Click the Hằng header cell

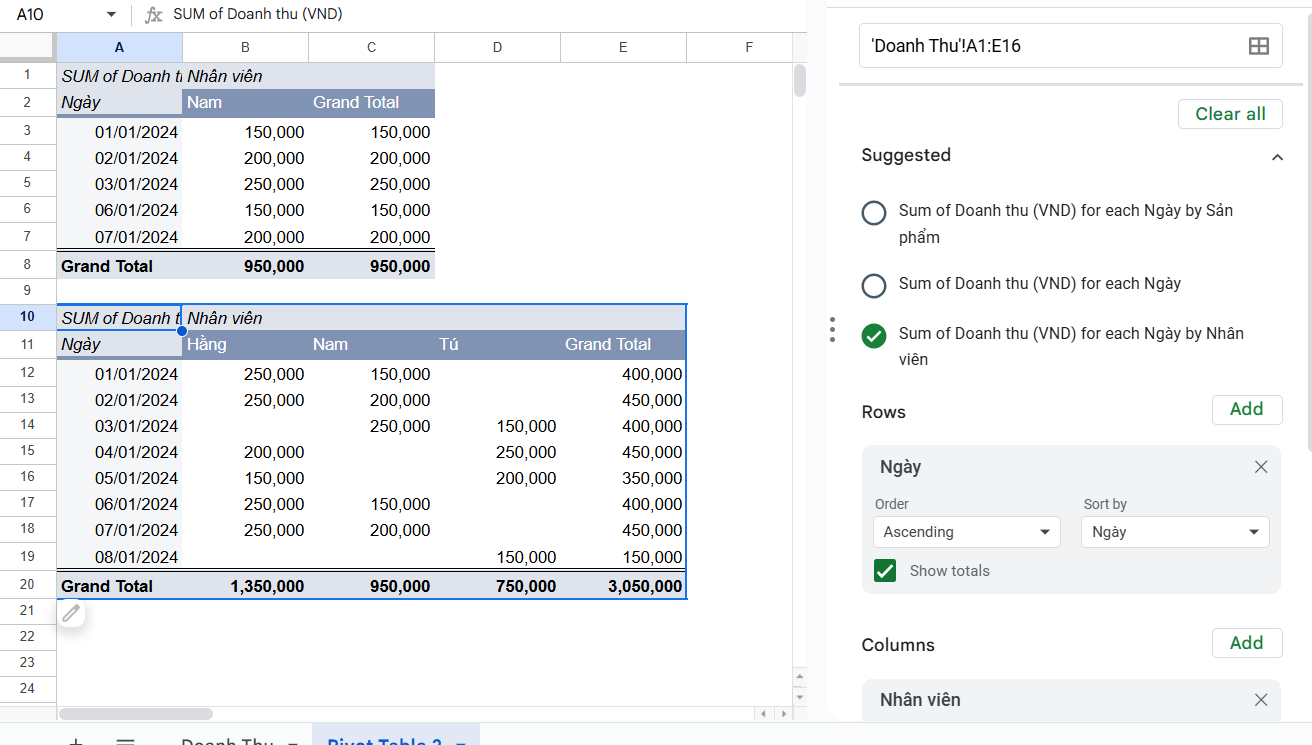pyautogui.click(x=246, y=344)
